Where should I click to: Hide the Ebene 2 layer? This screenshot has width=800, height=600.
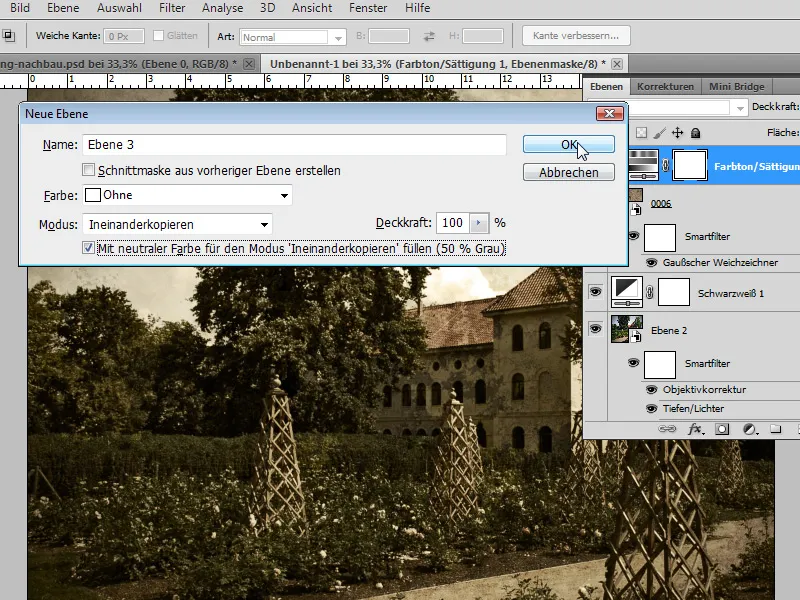point(595,329)
